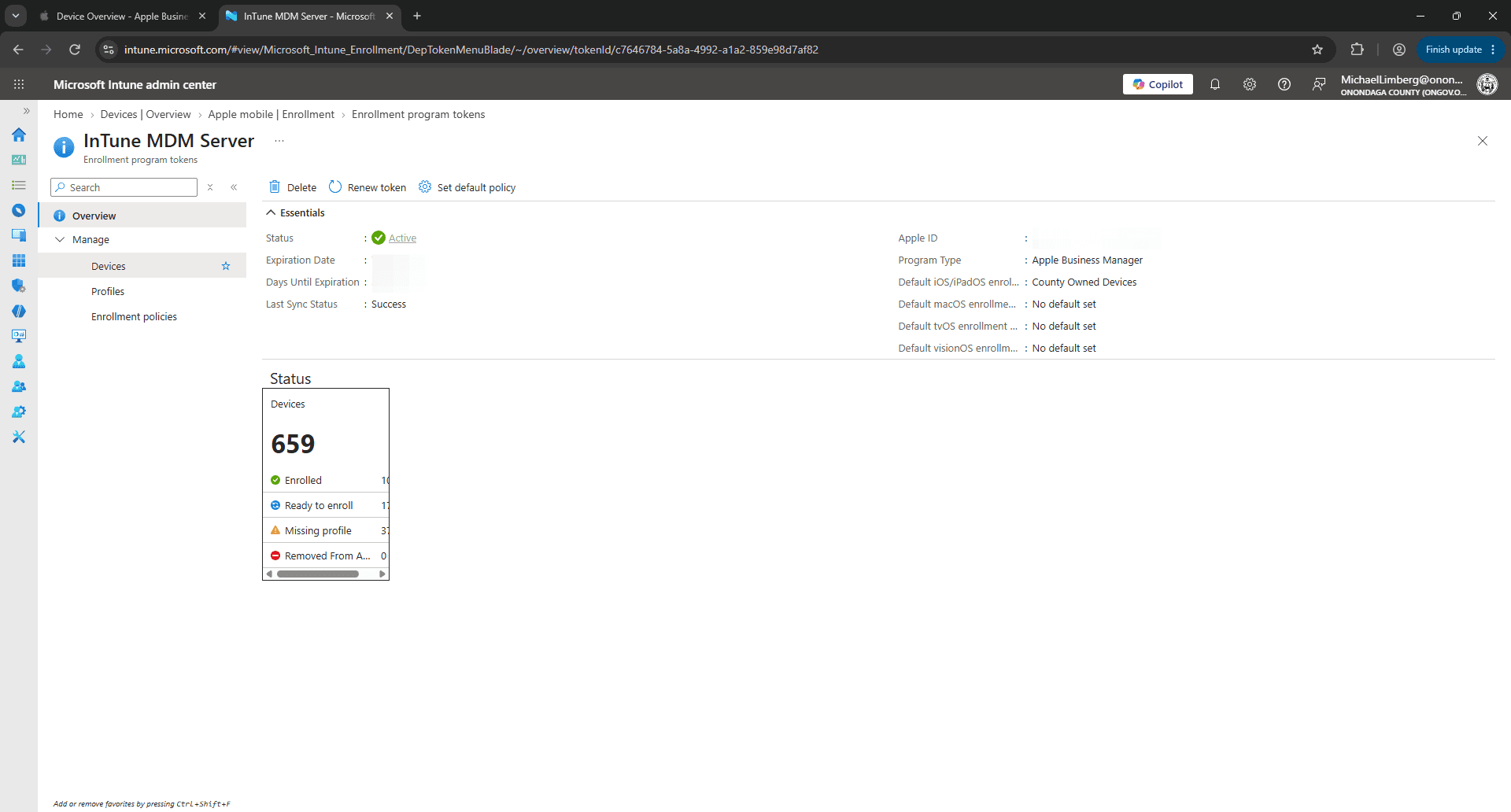Open the Active status link

(402, 238)
